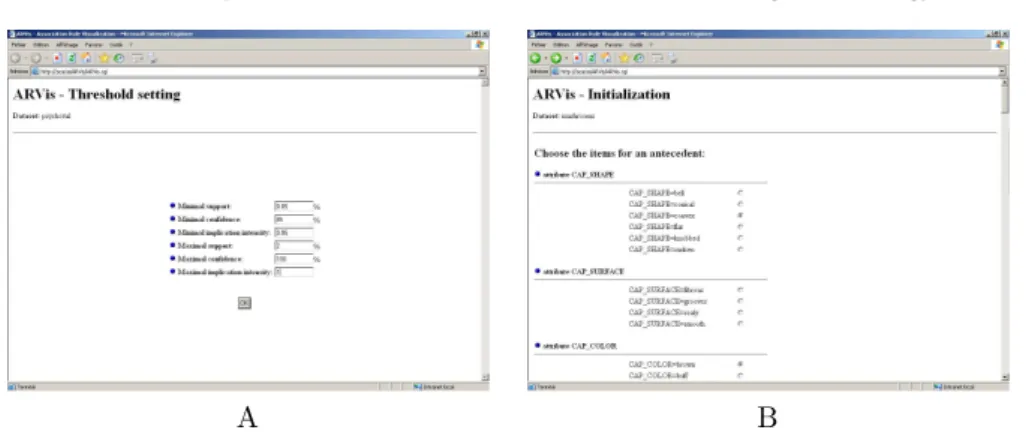Screen dimensions: 1026x433
Task: Select CAP_SHAPE=bell radio button
Action: point(740,193)
